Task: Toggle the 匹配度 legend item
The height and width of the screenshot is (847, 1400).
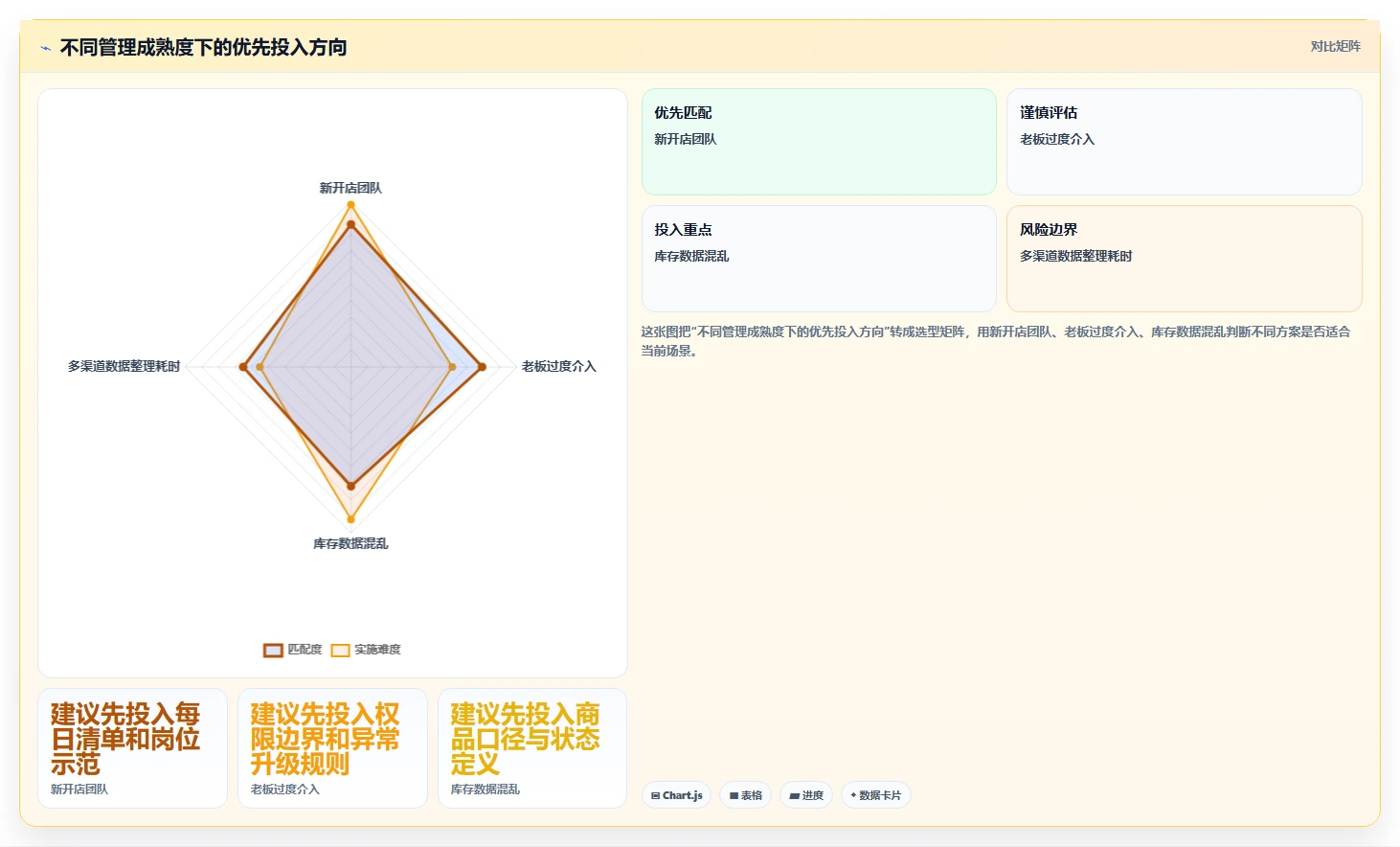Action: [x=293, y=650]
